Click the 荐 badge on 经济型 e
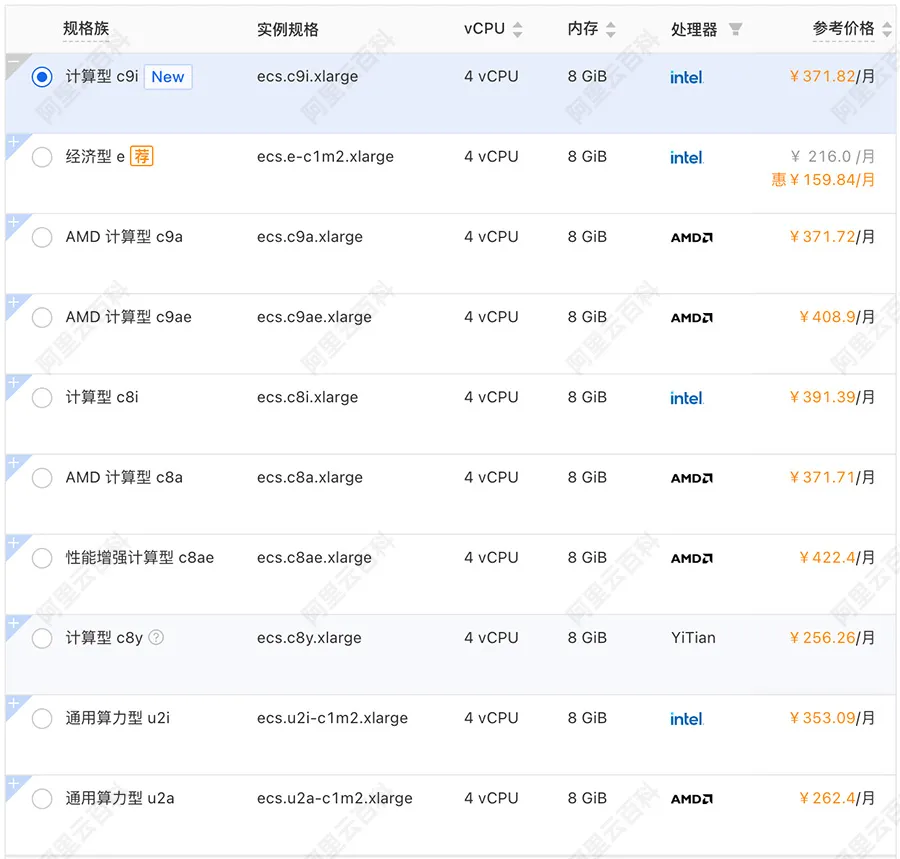 tap(142, 156)
